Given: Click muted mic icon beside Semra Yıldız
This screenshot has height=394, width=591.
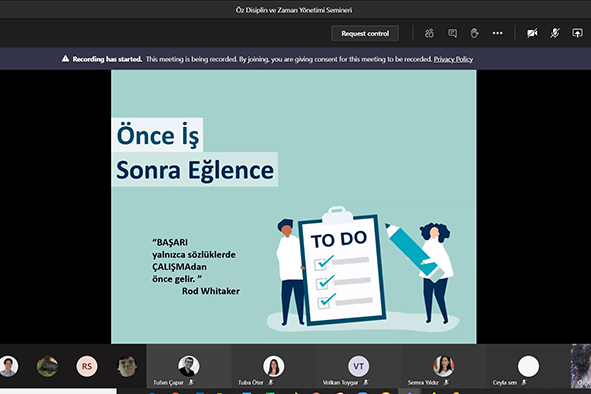Looking at the screenshot, I should (446, 383).
